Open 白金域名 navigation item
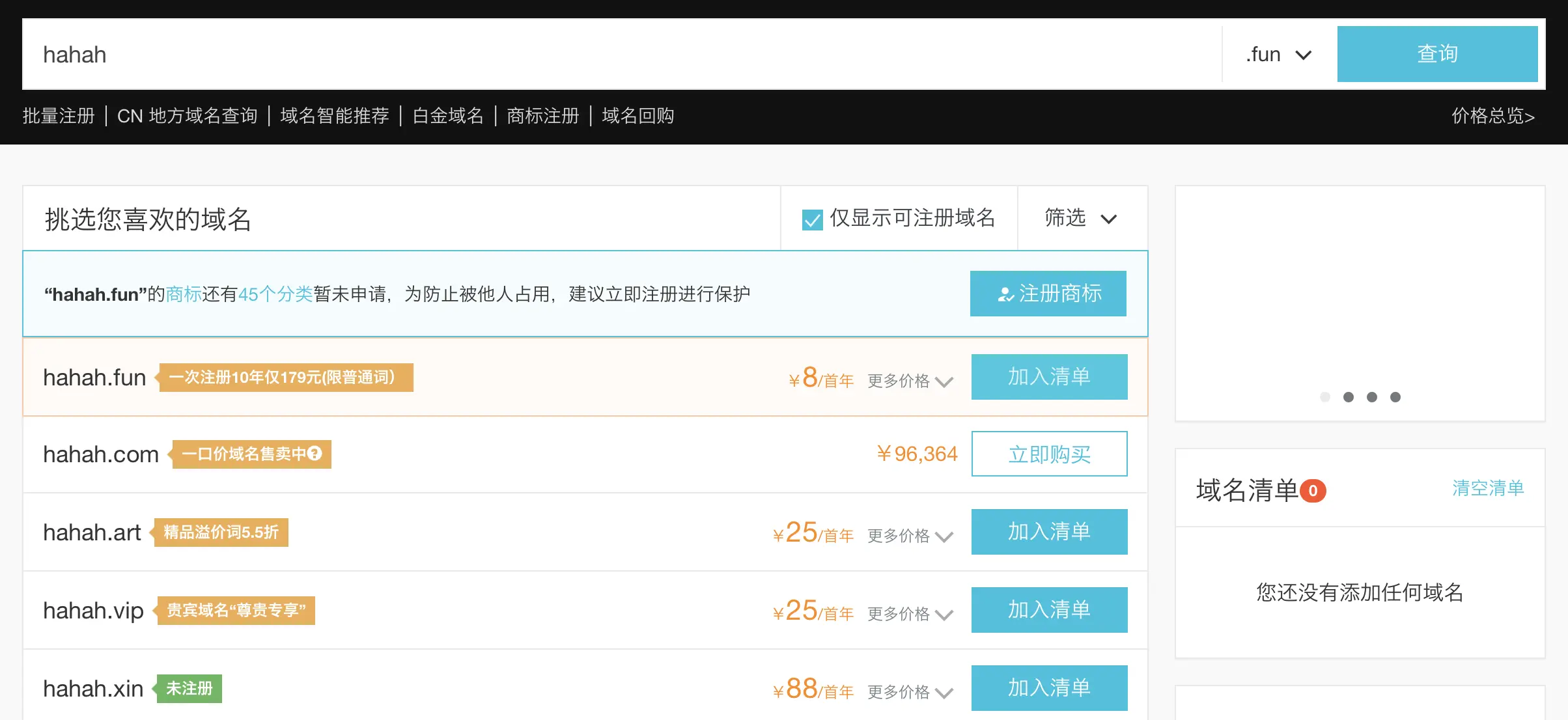 [448, 116]
